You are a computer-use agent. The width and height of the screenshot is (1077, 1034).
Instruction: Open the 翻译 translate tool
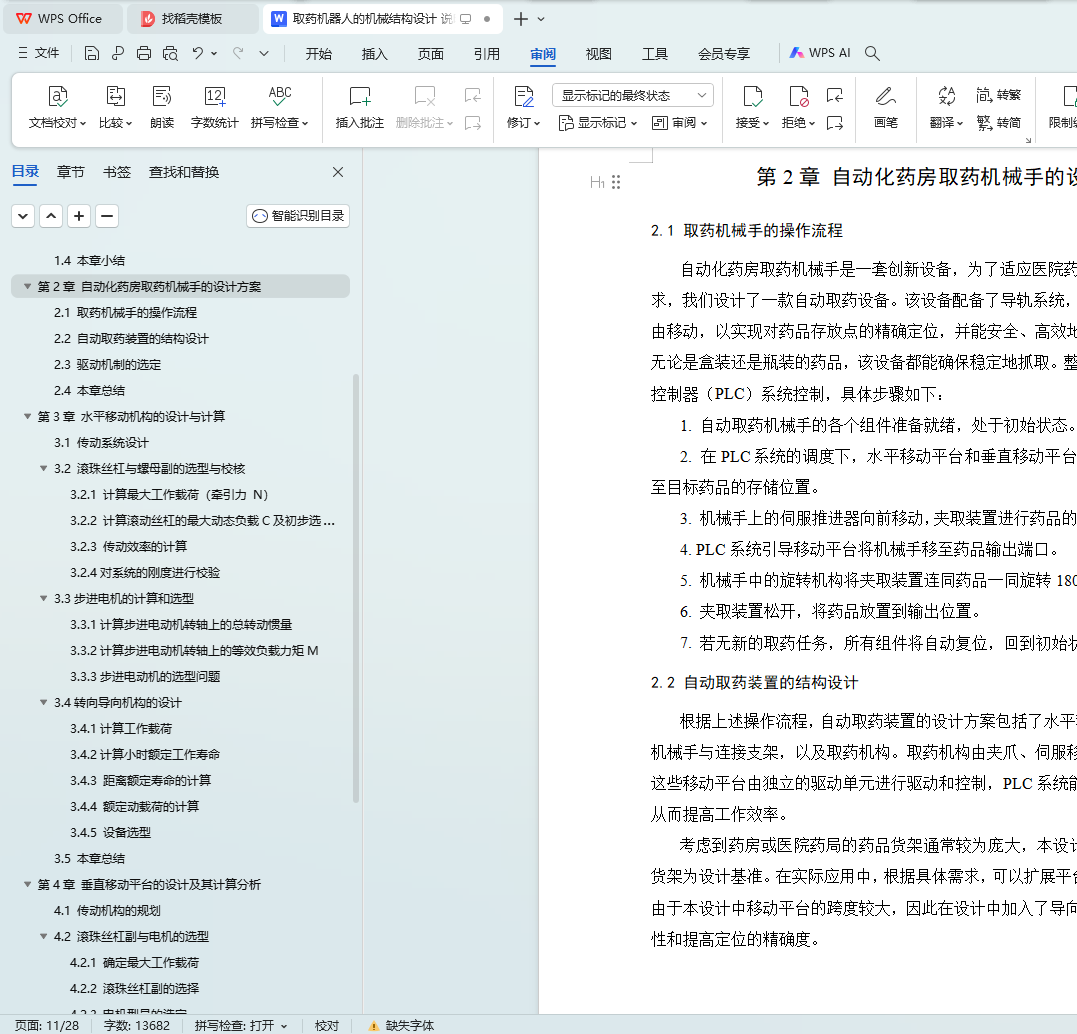(x=946, y=107)
